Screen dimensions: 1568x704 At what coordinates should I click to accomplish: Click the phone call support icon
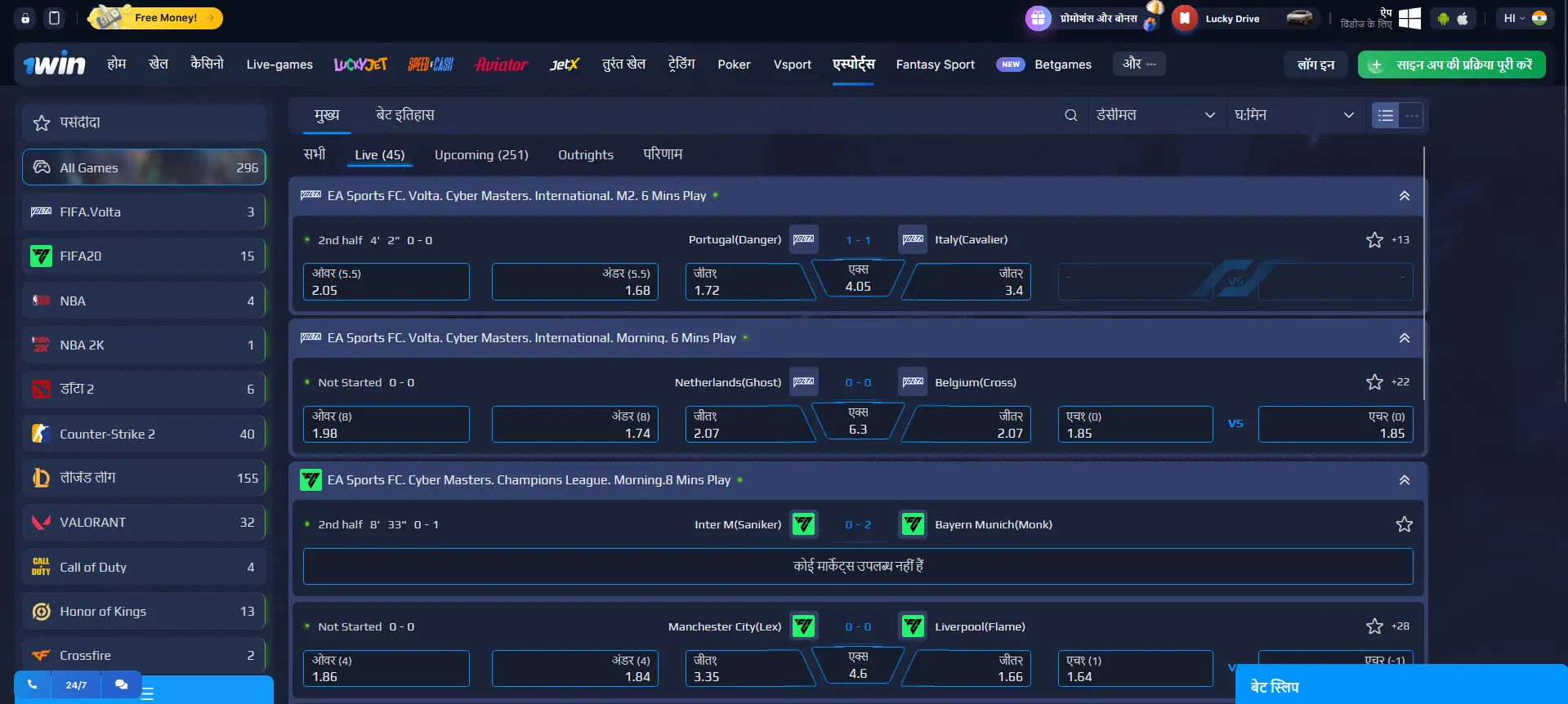(x=33, y=684)
